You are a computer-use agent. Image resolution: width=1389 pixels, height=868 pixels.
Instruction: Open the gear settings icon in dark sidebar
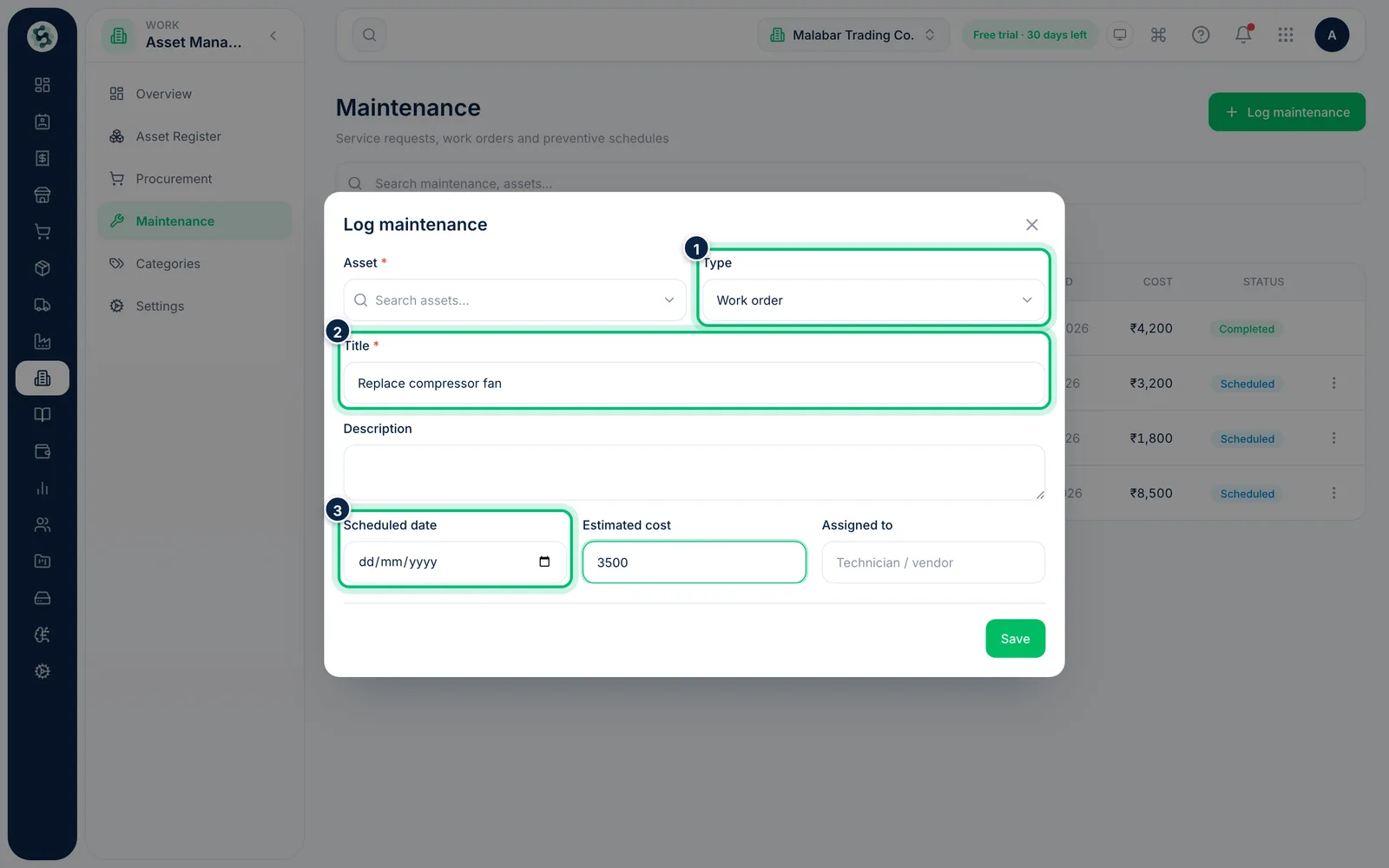[x=42, y=672]
